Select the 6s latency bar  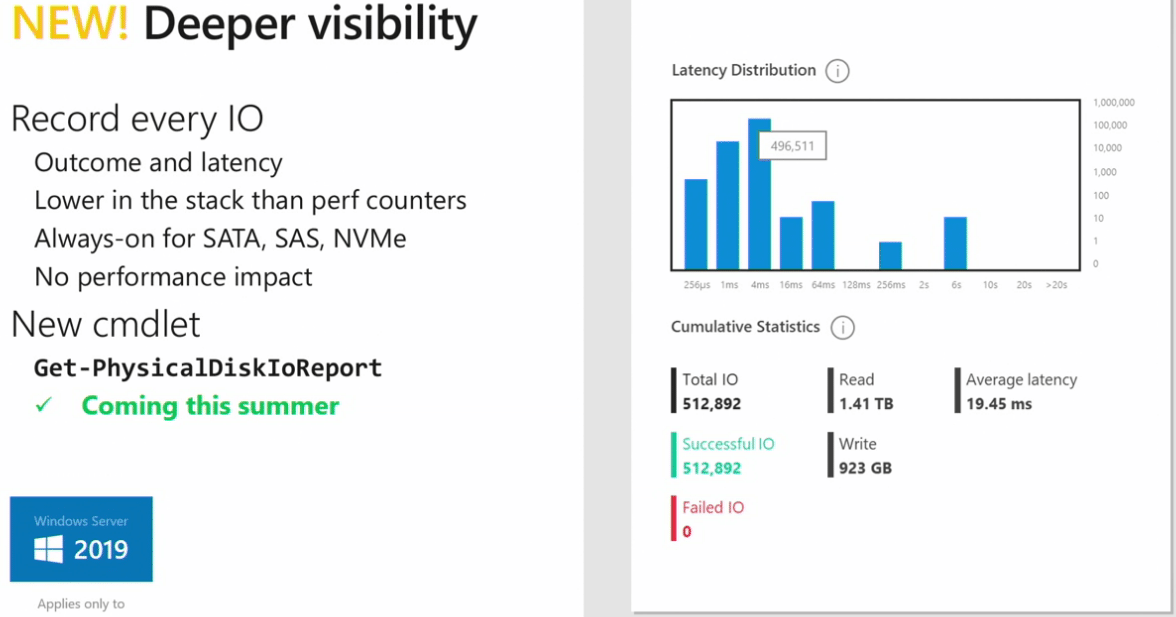pos(955,243)
